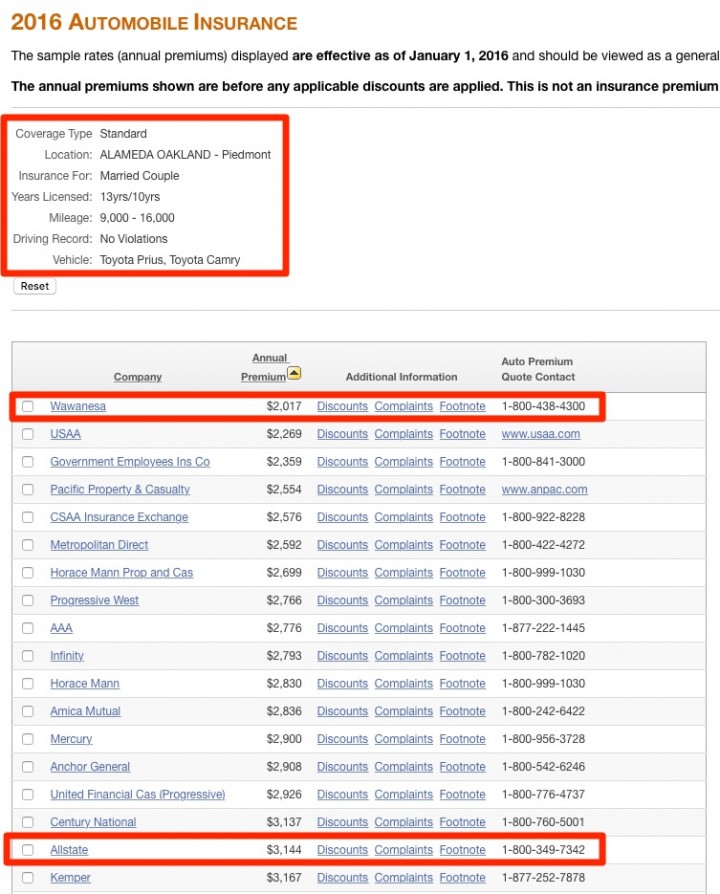Screen dimensions: 720x894
Task: Select the Allstate checkbox
Action: (28, 850)
